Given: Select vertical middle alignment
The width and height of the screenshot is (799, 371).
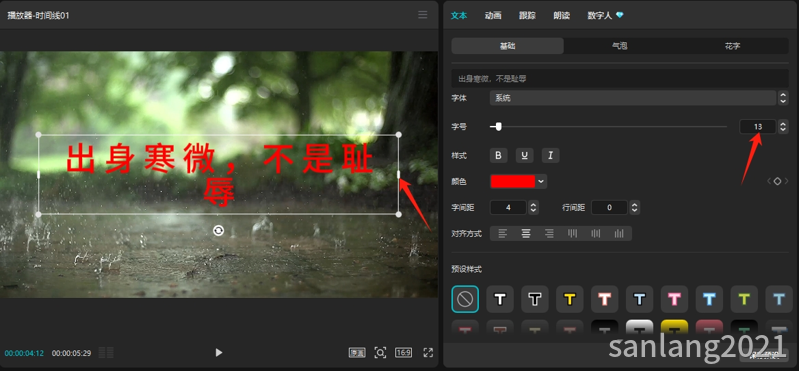Looking at the screenshot, I should click(596, 233).
